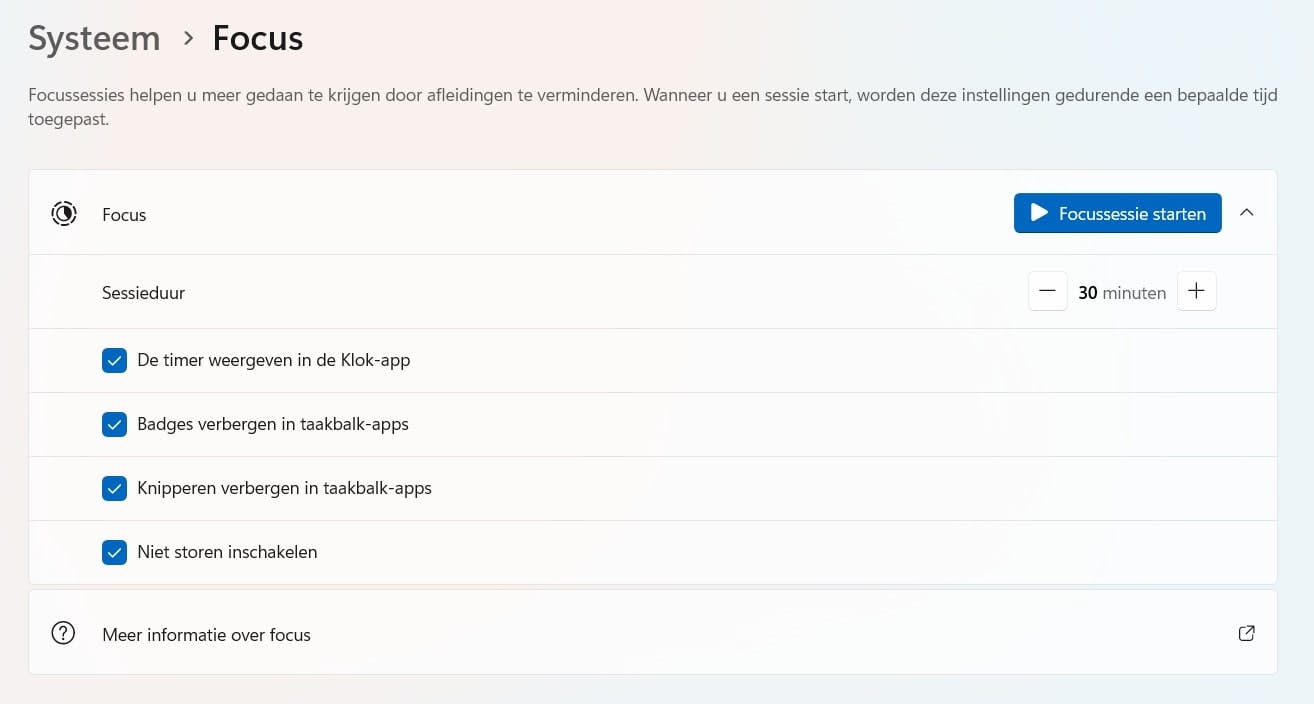
Task: Click the '30 minuten' duration value
Action: pyautogui.click(x=1121, y=292)
